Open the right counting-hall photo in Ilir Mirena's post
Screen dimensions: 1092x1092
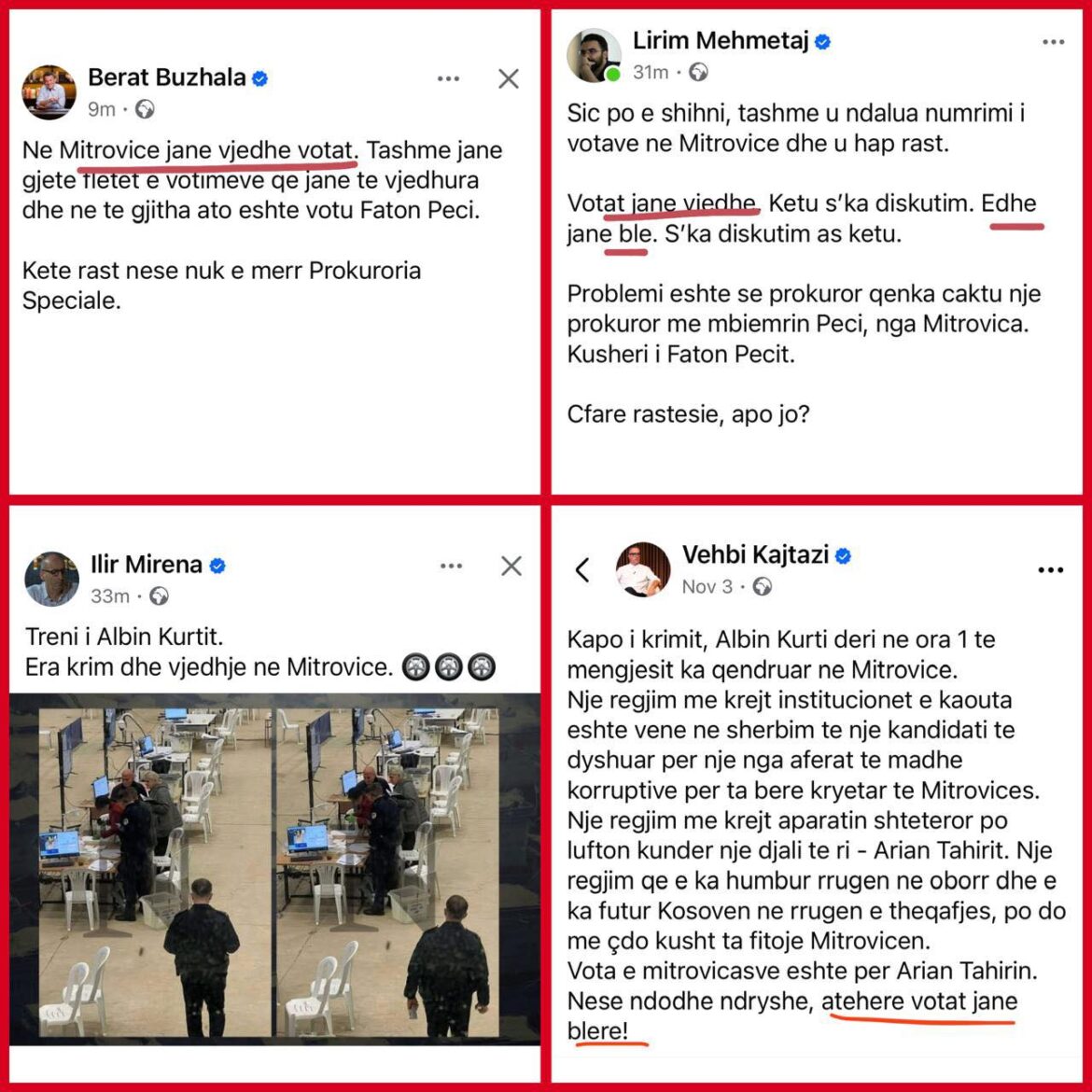tap(388, 873)
